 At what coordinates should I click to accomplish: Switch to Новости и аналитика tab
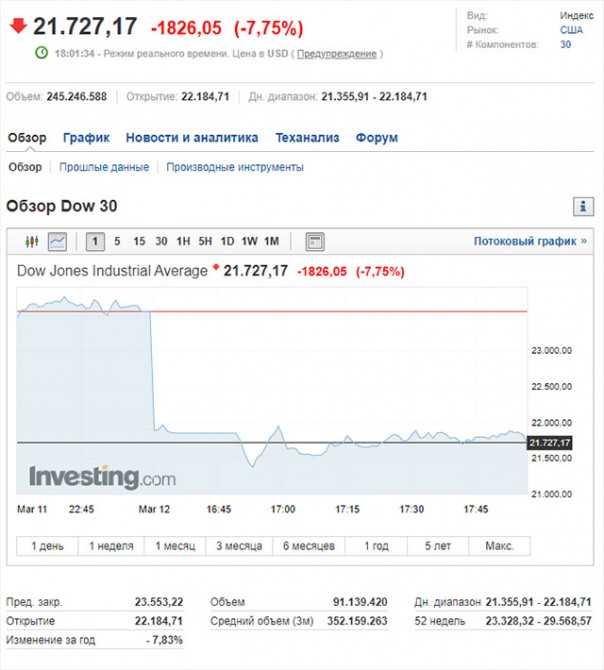pos(192,138)
